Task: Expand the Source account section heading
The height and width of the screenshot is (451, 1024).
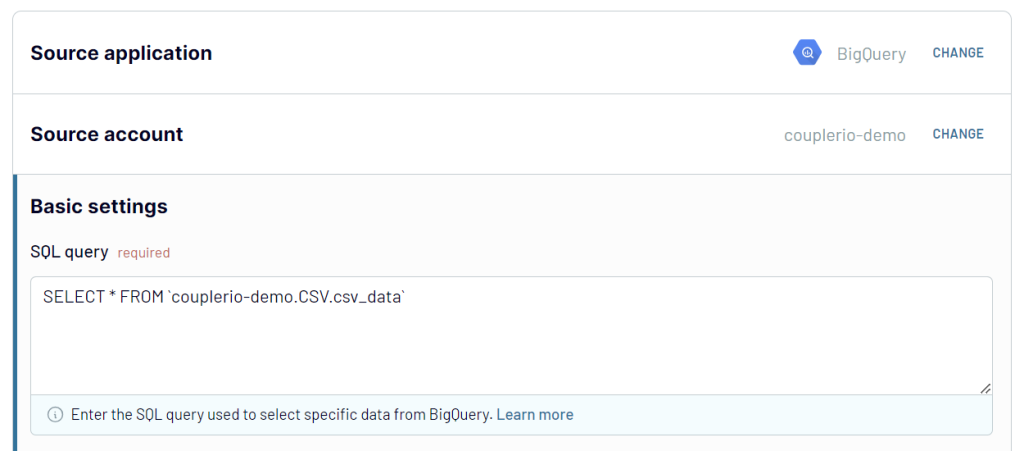Action: pos(106,134)
